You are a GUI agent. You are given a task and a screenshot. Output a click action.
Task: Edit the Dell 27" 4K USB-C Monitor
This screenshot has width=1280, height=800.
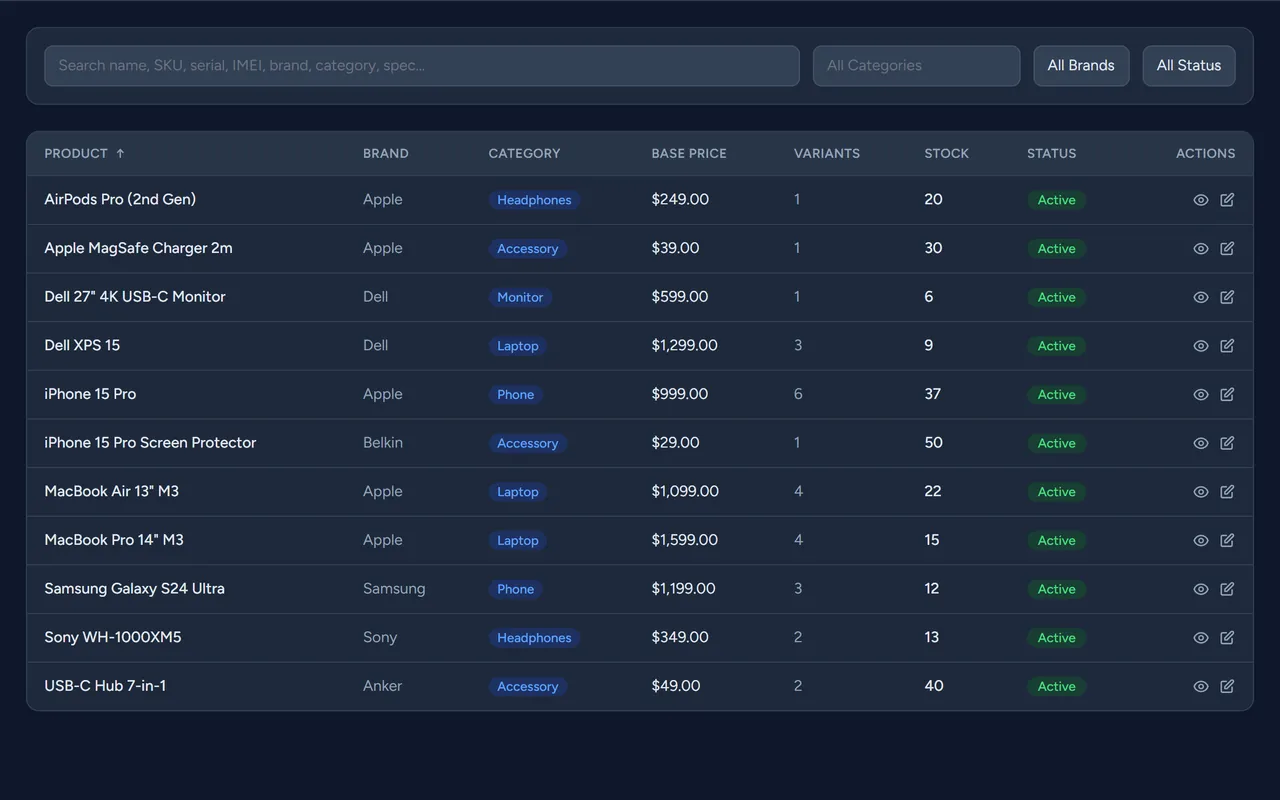coord(1227,297)
